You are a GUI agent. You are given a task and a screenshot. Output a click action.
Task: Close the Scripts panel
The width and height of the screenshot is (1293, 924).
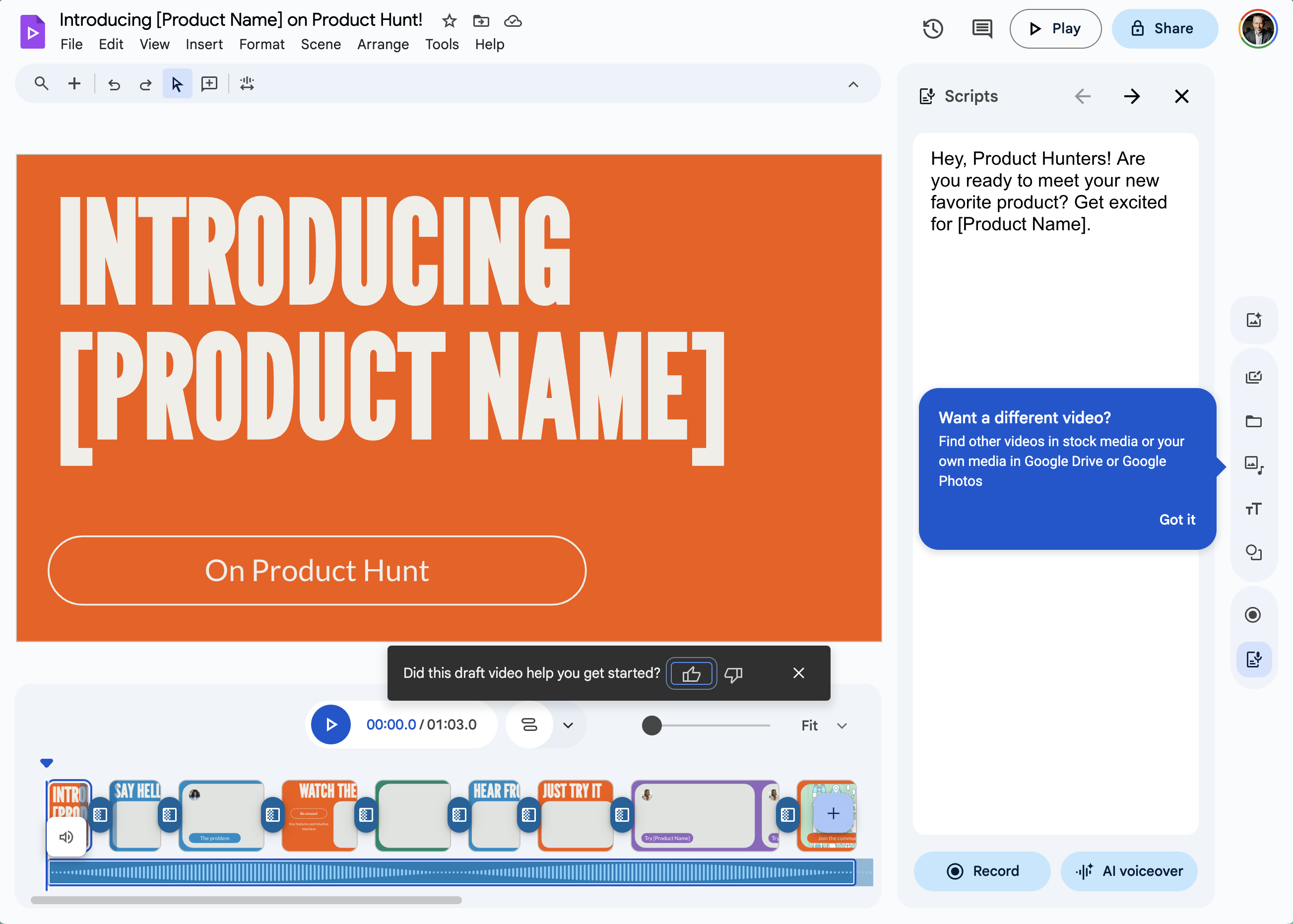pos(1181,96)
